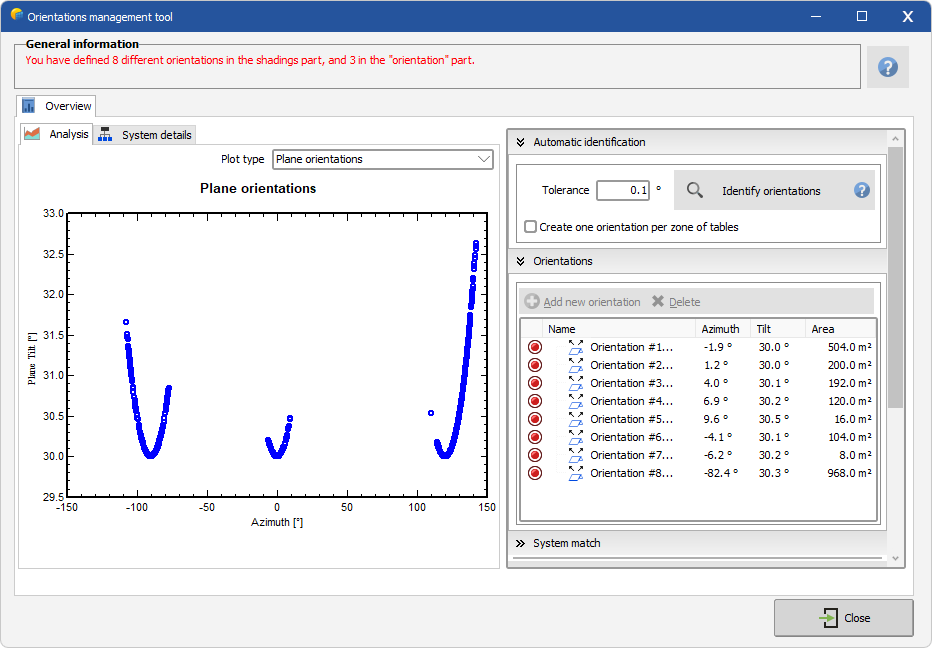
Task: Click the red status icon for Orientation #4
Action: [535, 401]
